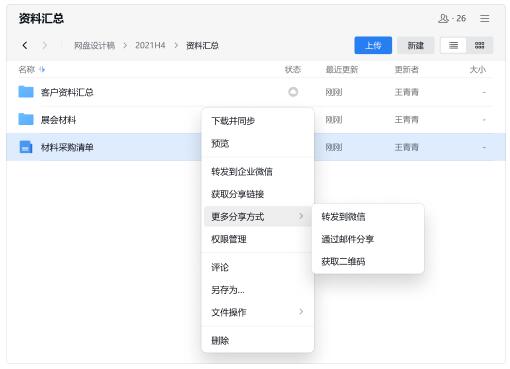This screenshot has width=510, height=369.
Task: Go forward using the right arrow
Action: (44, 45)
